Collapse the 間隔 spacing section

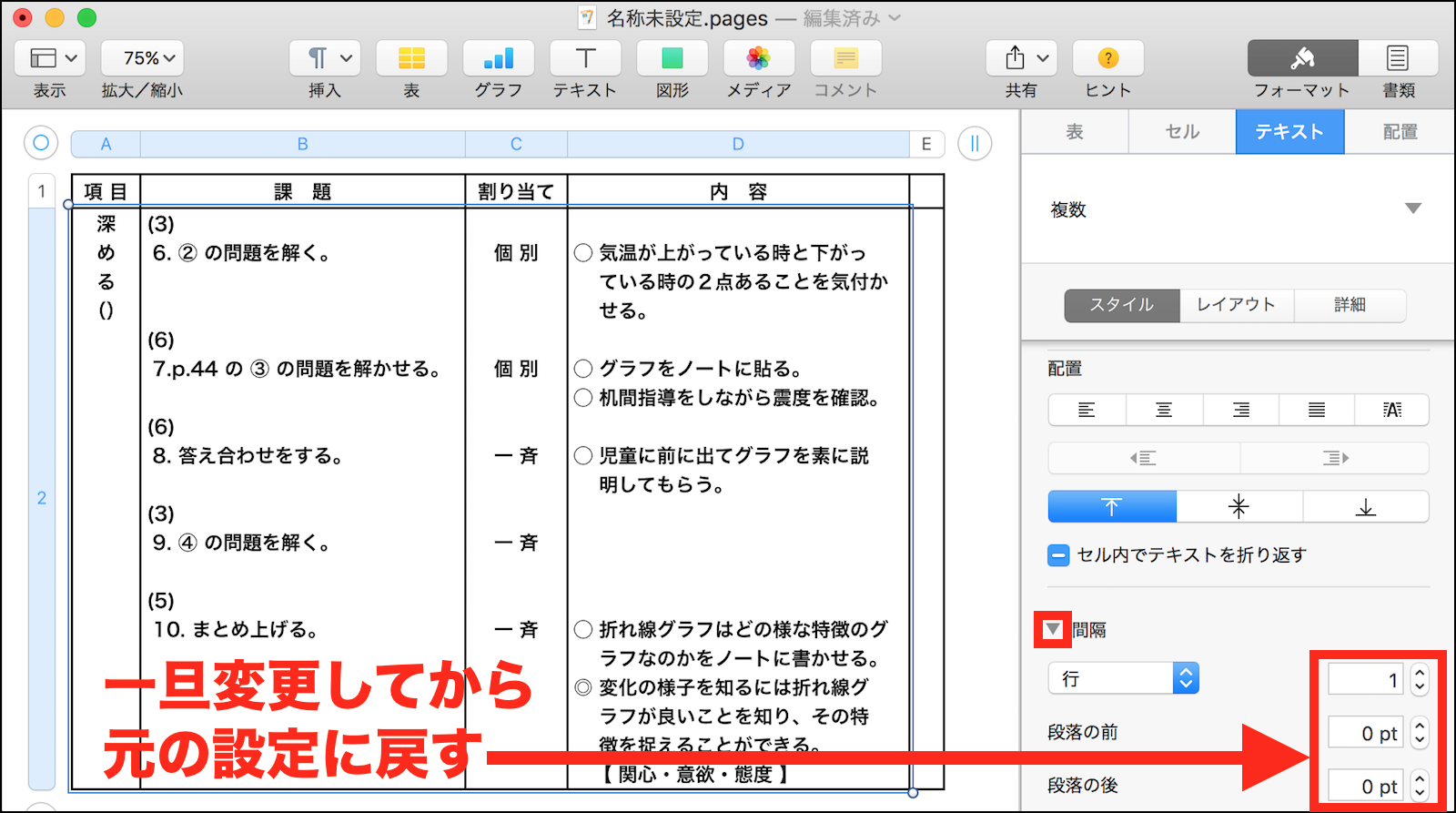pos(1053,629)
